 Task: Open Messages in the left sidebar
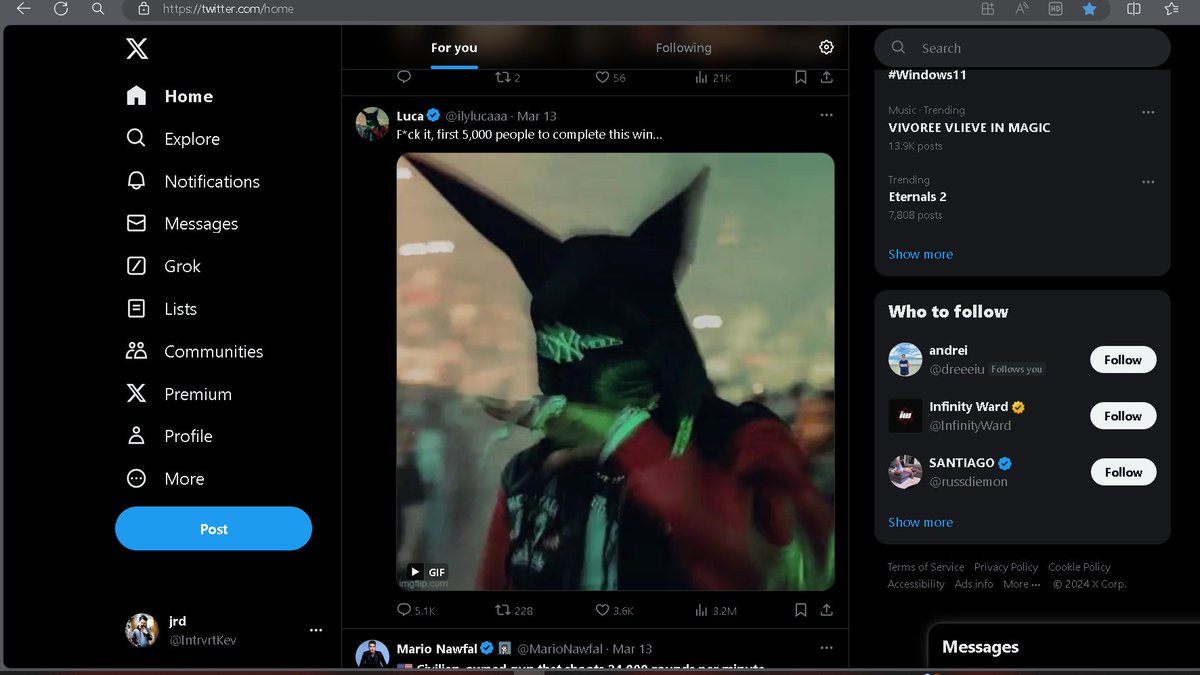(182, 224)
